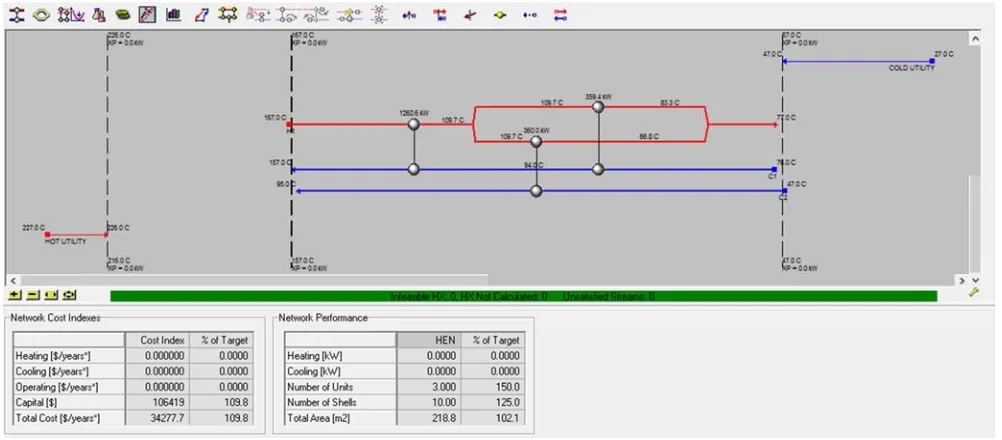Click the Capital [$] row label
This screenshot has width=1002, height=440.
tap(69, 402)
